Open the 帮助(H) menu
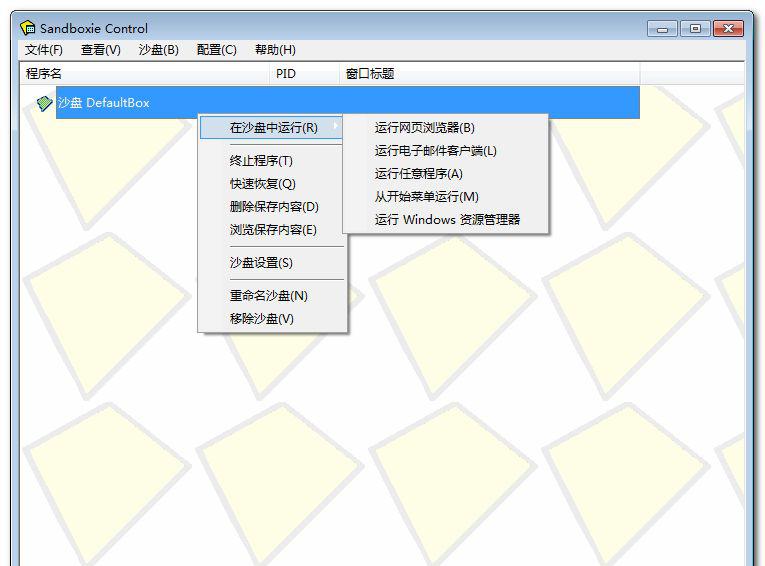The width and height of the screenshot is (765, 566). 275,50
